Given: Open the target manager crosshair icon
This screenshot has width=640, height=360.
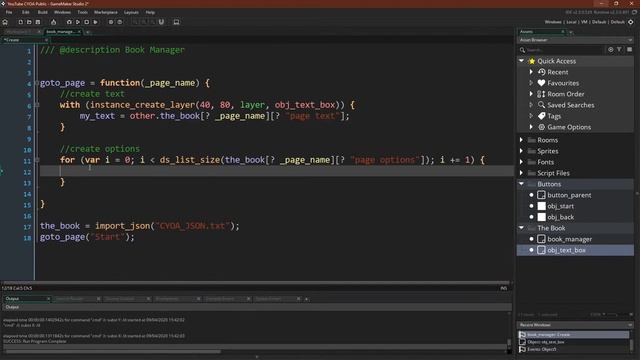Looking at the screenshot, I should coord(631,22).
